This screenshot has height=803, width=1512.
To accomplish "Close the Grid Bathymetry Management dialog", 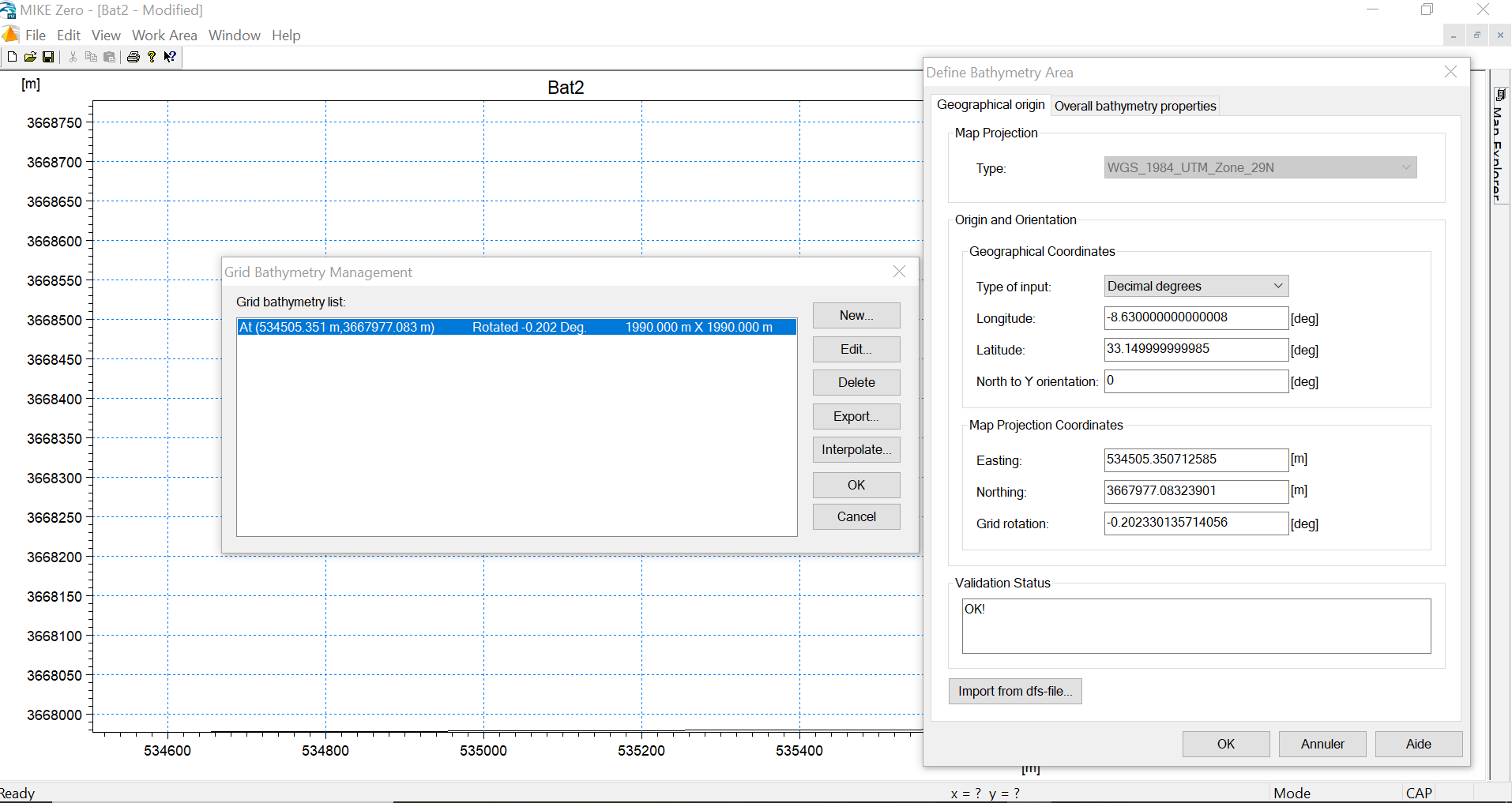I will [899, 272].
